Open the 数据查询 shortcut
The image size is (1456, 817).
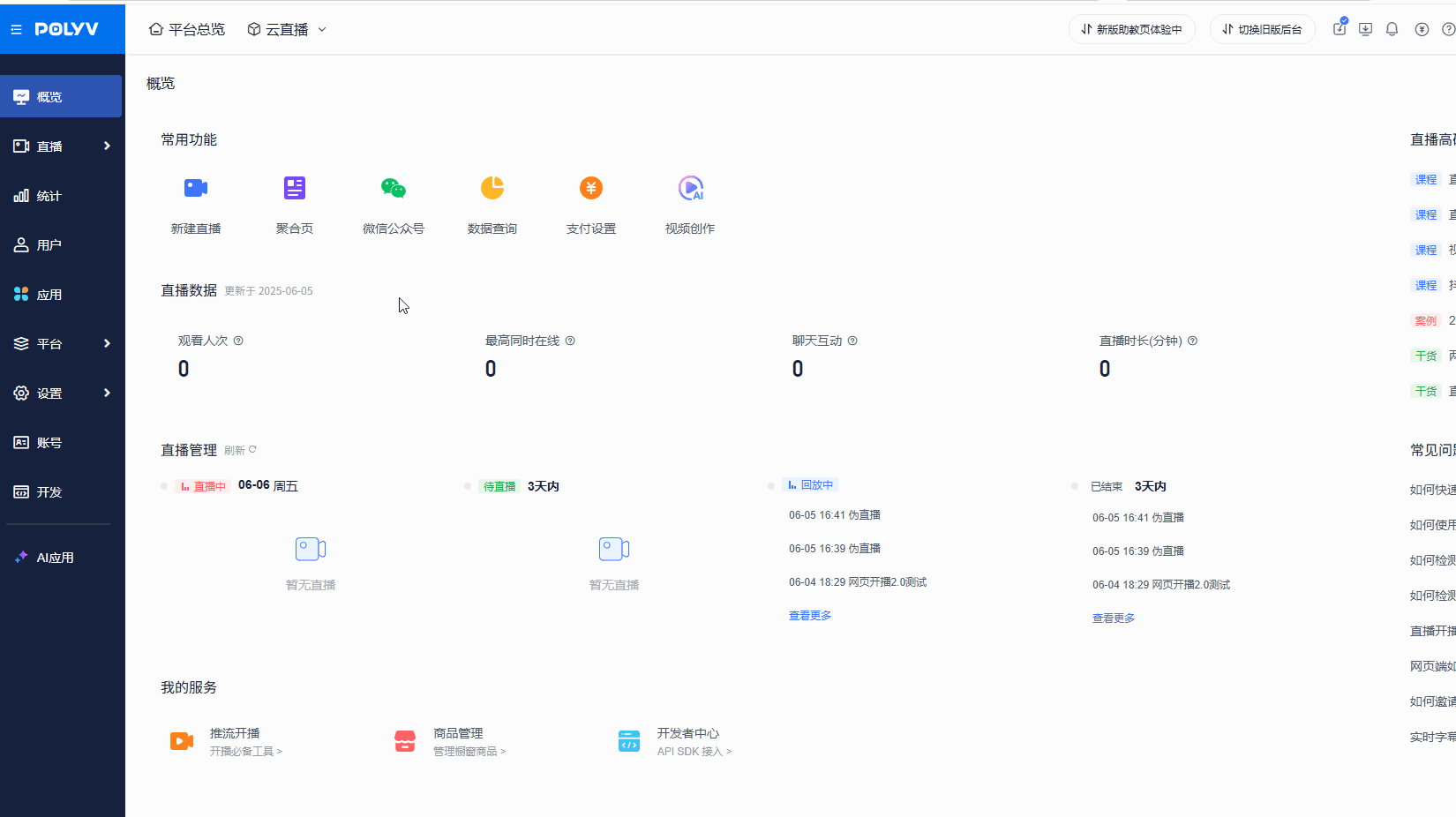(x=492, y=204)
